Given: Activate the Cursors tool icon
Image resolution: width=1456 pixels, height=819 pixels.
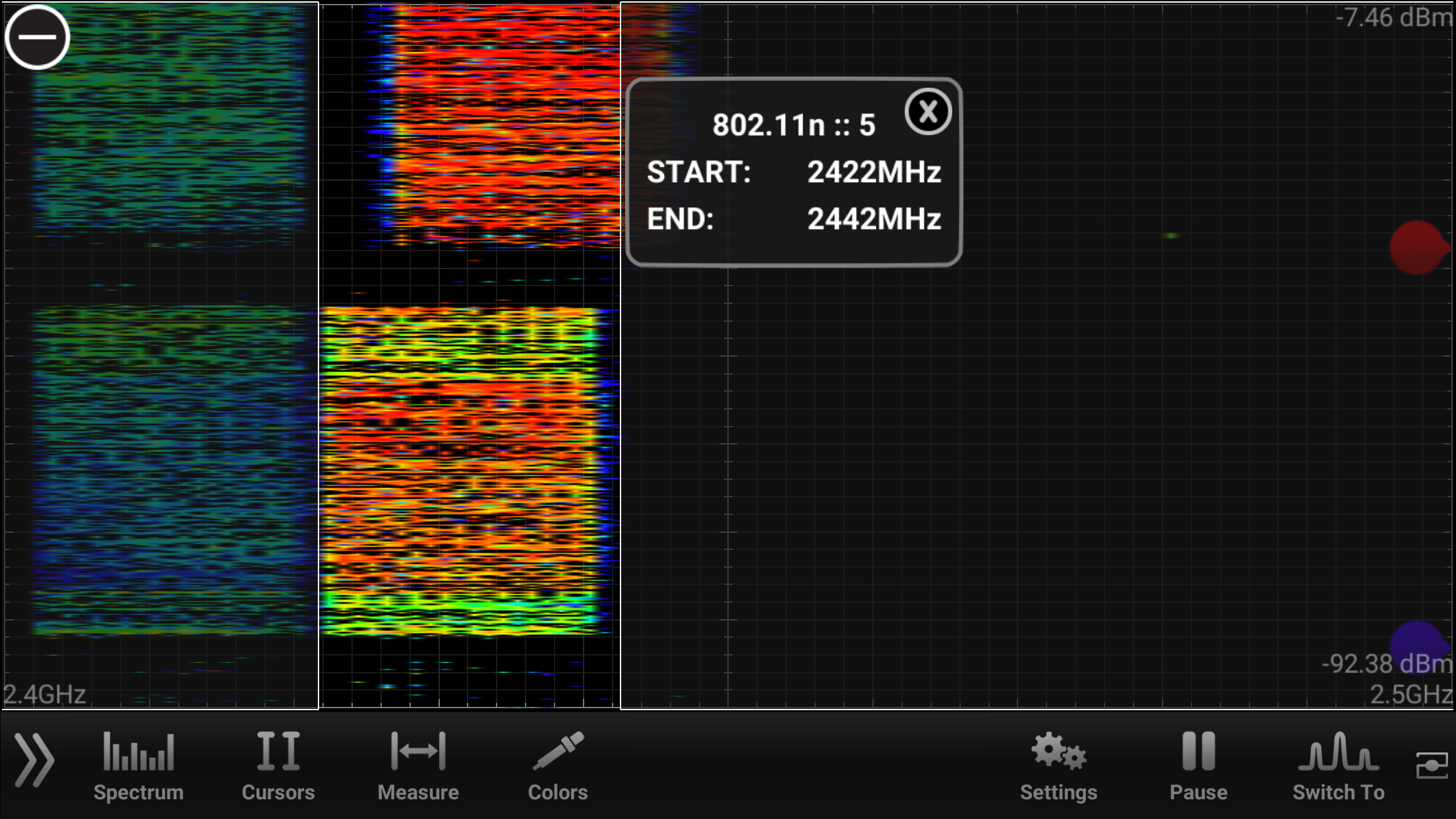Looking at the screenshot, I should click(x=278, y=750).
